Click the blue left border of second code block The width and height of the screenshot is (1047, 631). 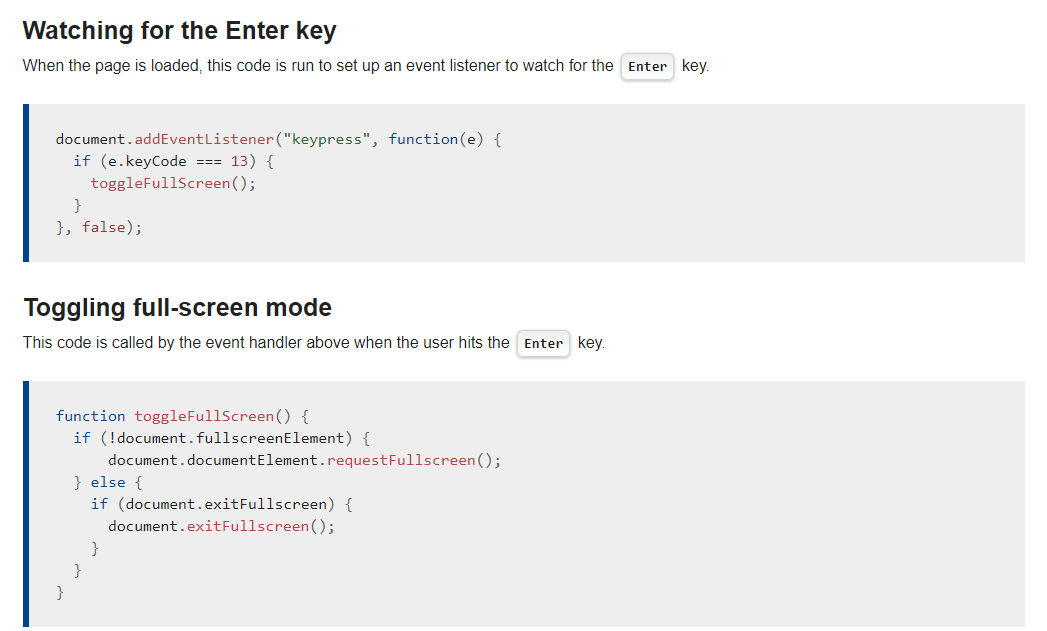pos(26,504)
